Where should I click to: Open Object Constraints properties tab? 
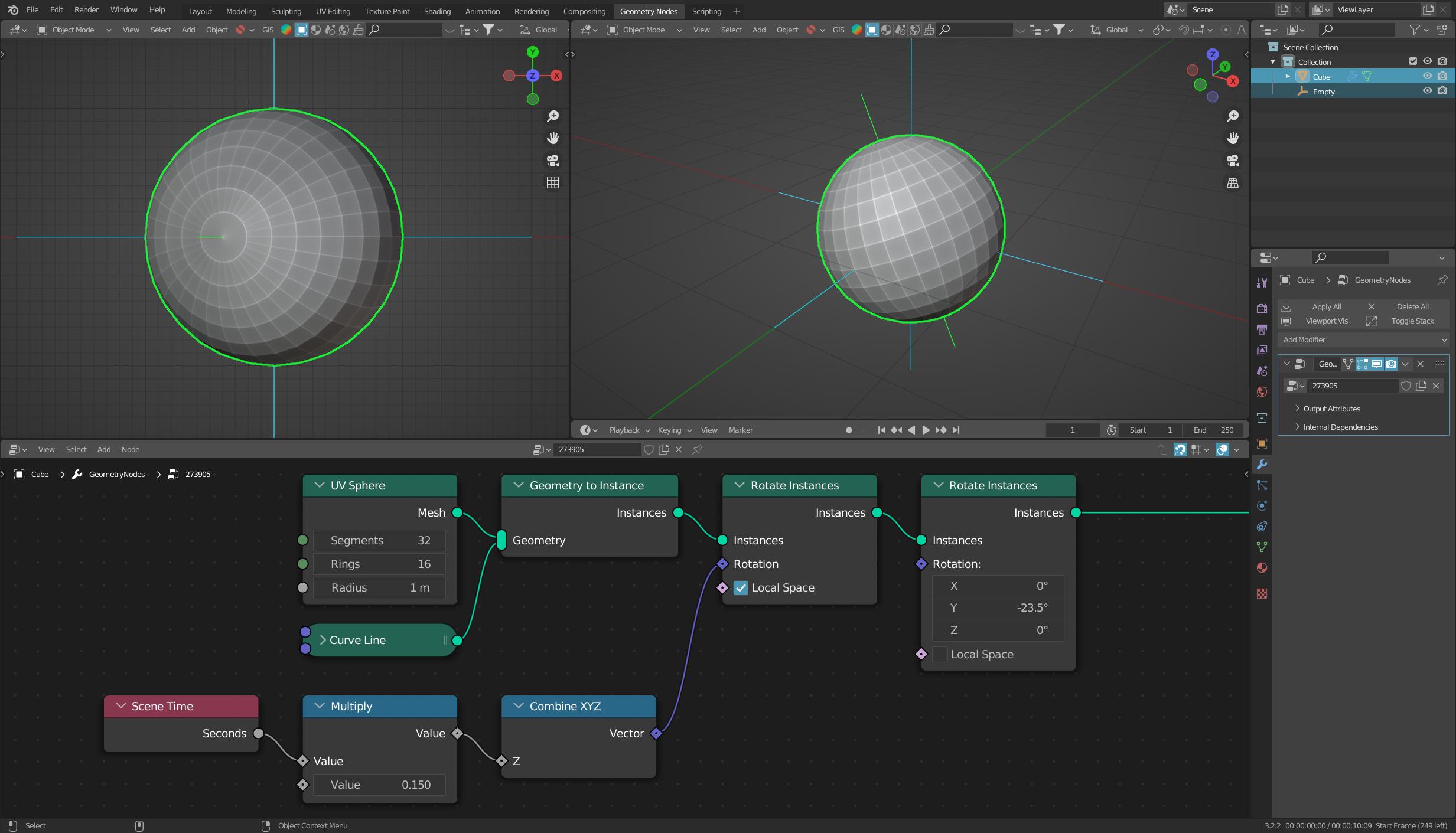[1262, 527]
